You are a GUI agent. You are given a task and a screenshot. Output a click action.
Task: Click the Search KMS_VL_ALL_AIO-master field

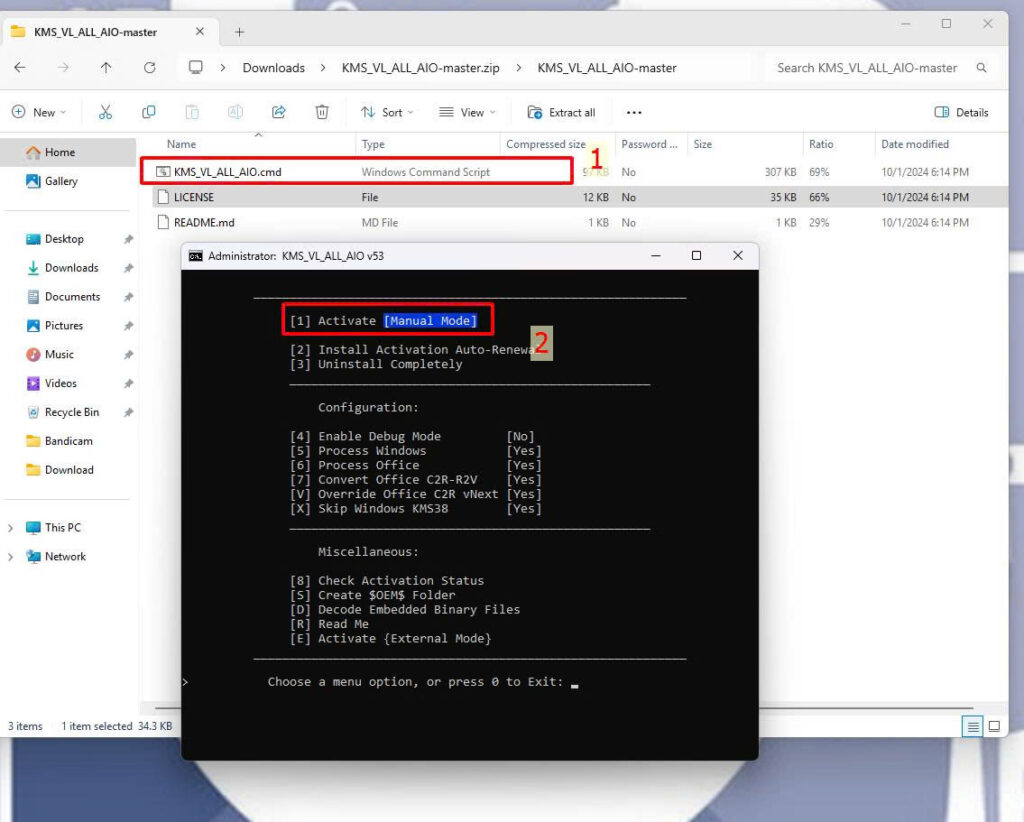click(867, 68)
